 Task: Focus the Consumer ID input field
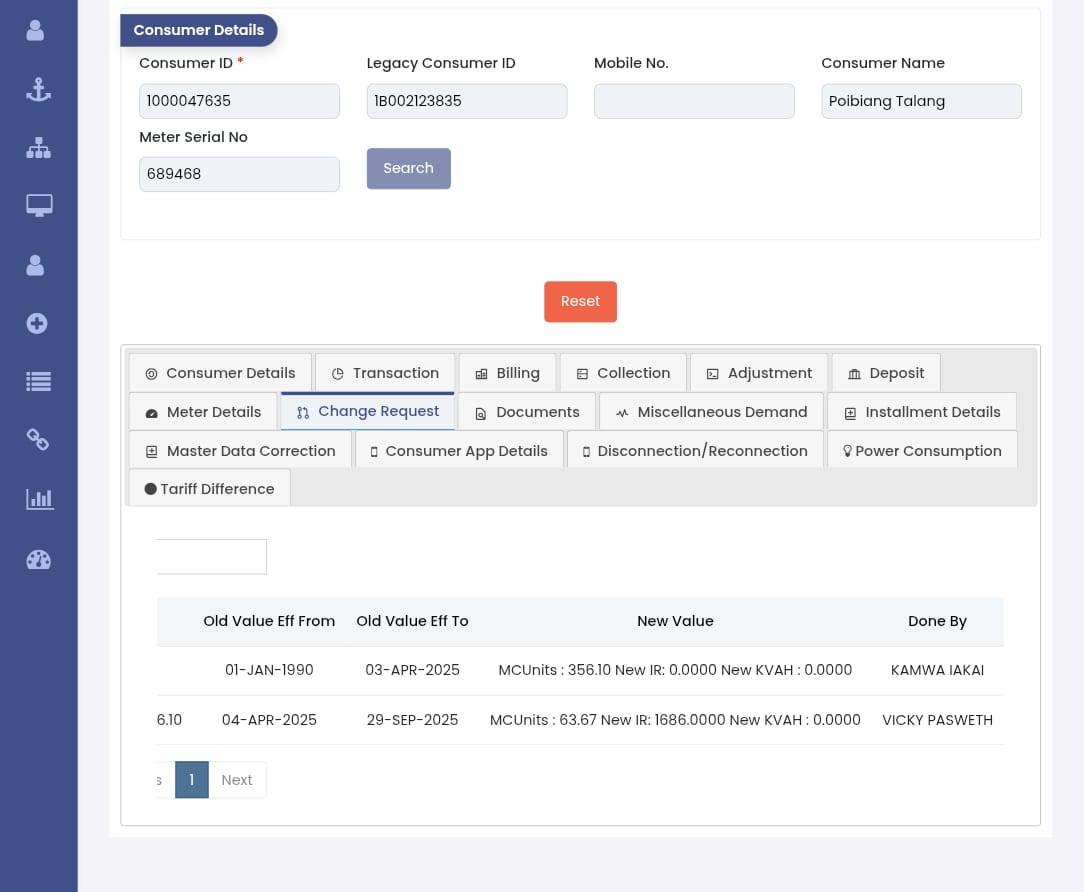pyautogui.click(x=239, y=101)
